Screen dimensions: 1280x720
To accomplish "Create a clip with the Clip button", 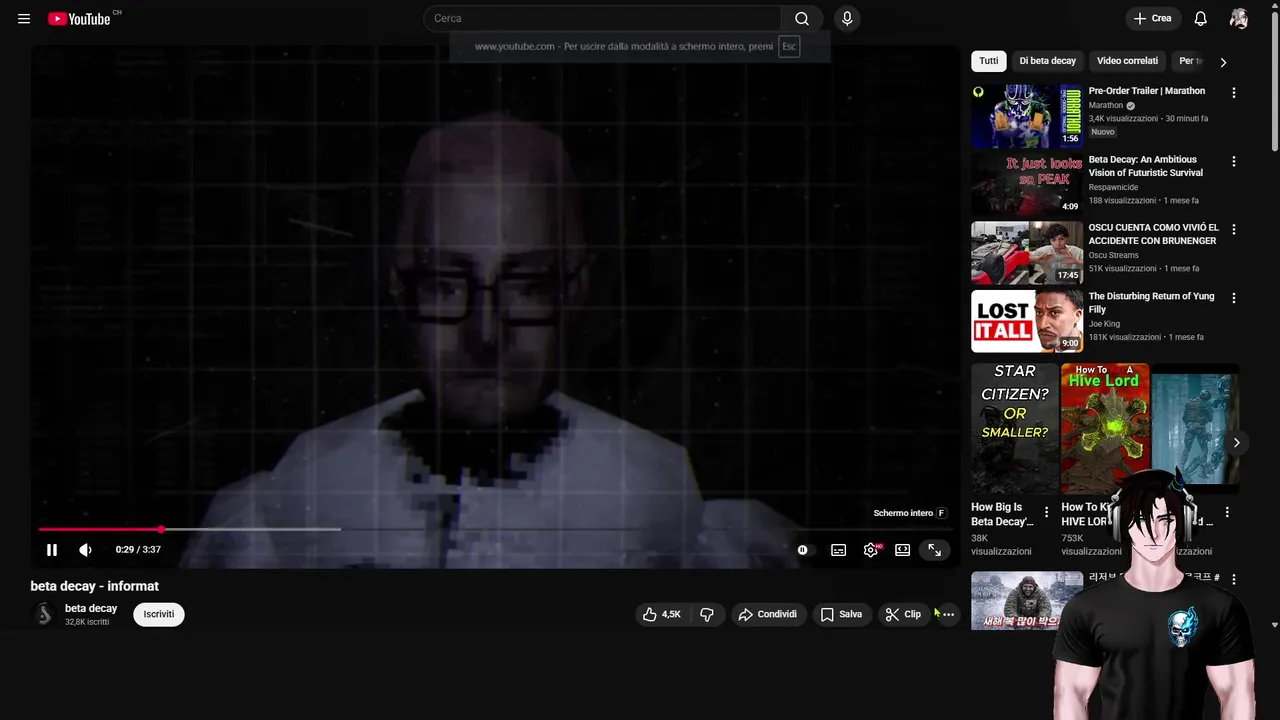I will coord(903,614).
